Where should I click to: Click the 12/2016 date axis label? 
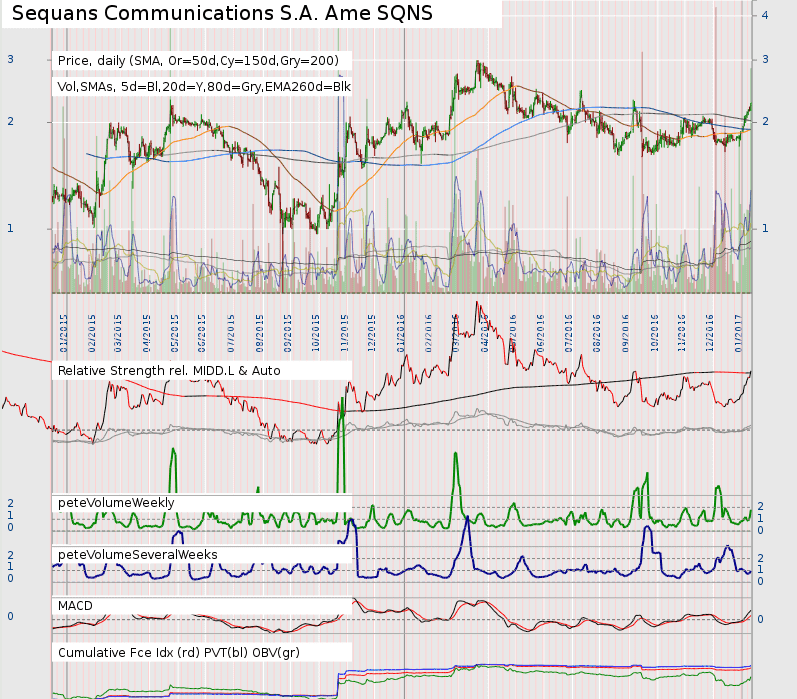pos(710,333)
